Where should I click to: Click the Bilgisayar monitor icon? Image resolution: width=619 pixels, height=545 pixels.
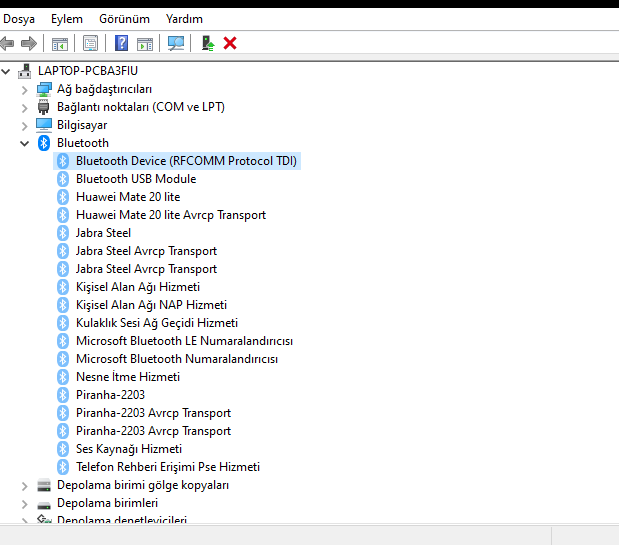pos(44,125)
